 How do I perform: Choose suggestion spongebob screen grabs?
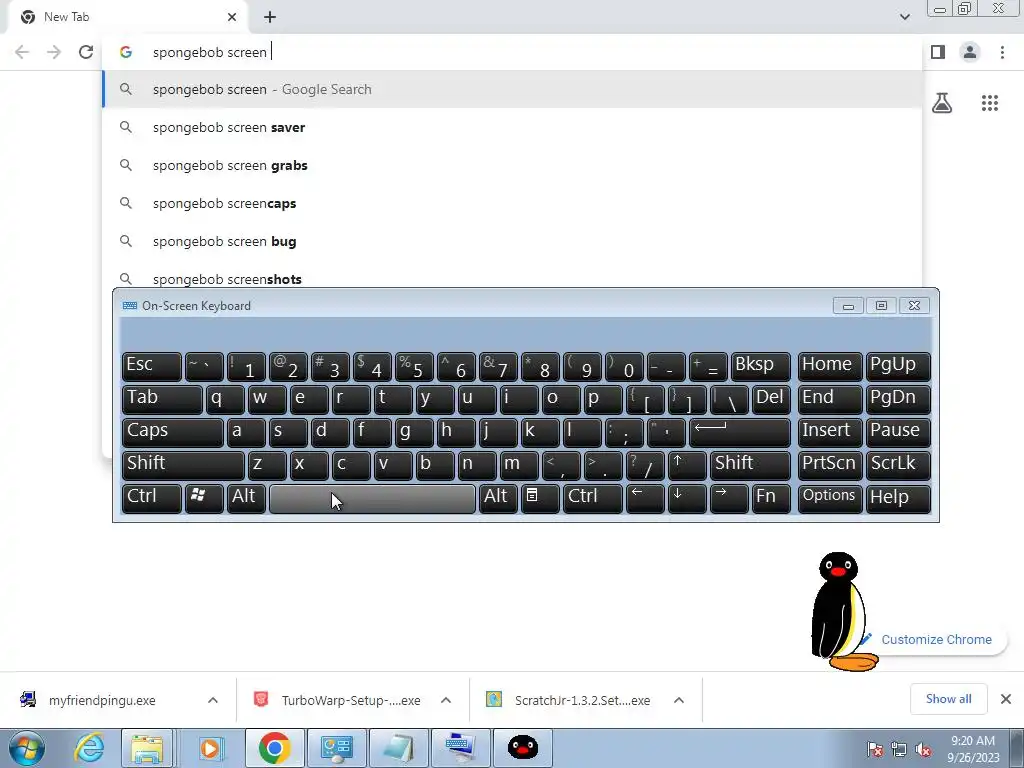click(x=512, y=165)
